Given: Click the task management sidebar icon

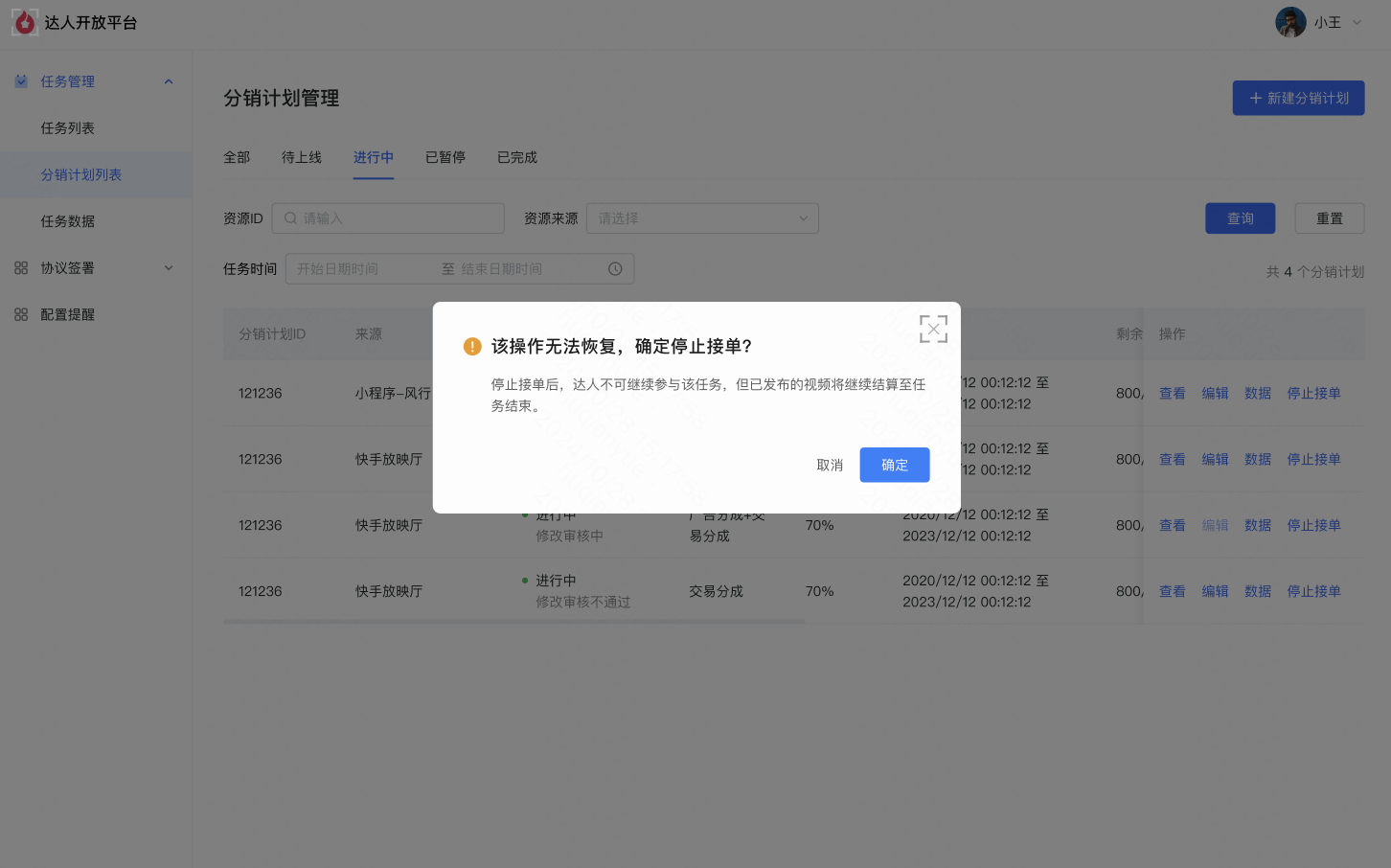Looking at the screenshot, I should point(21,81).
